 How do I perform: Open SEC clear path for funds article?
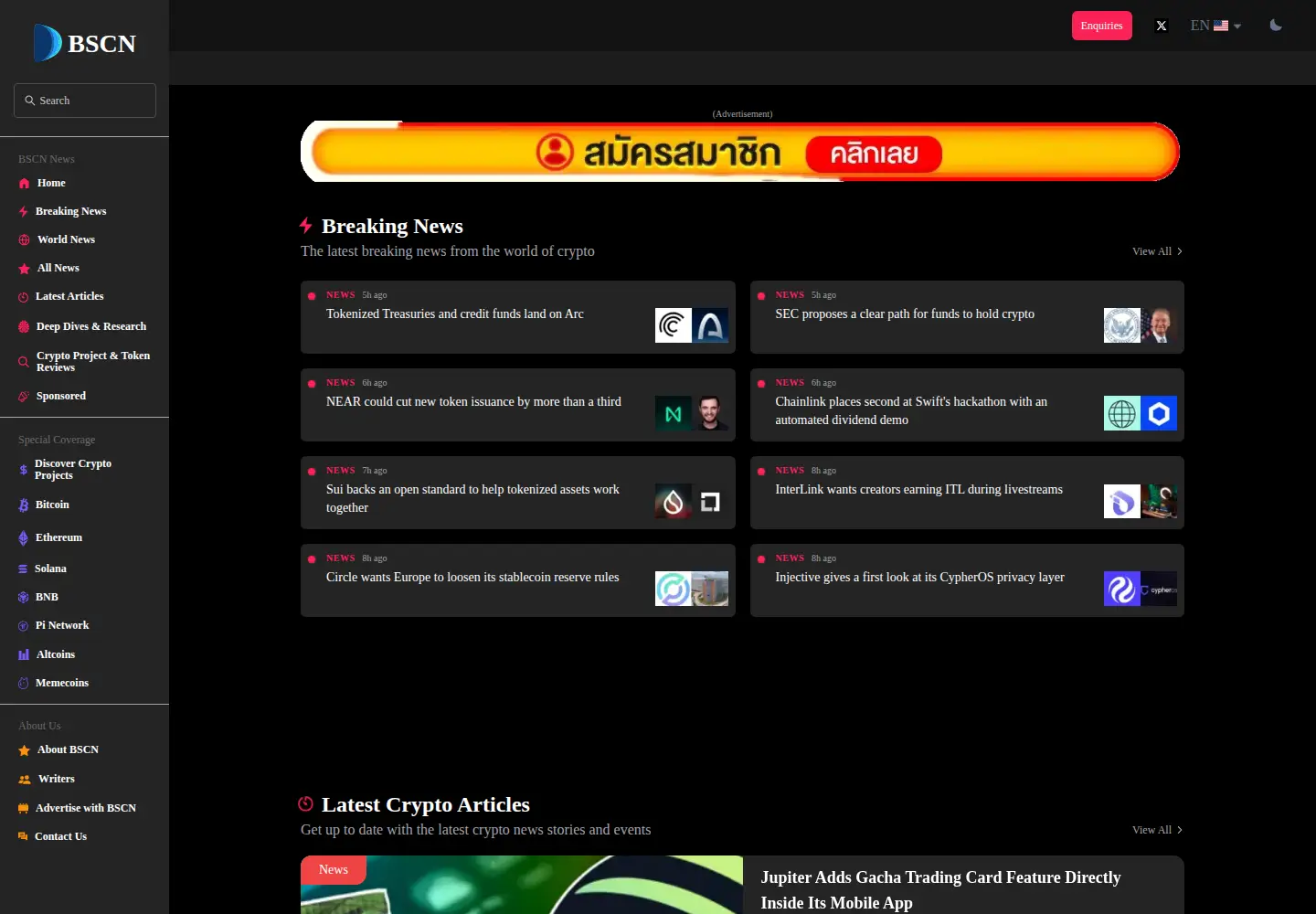pyautogui.click(x=967, y=317)
